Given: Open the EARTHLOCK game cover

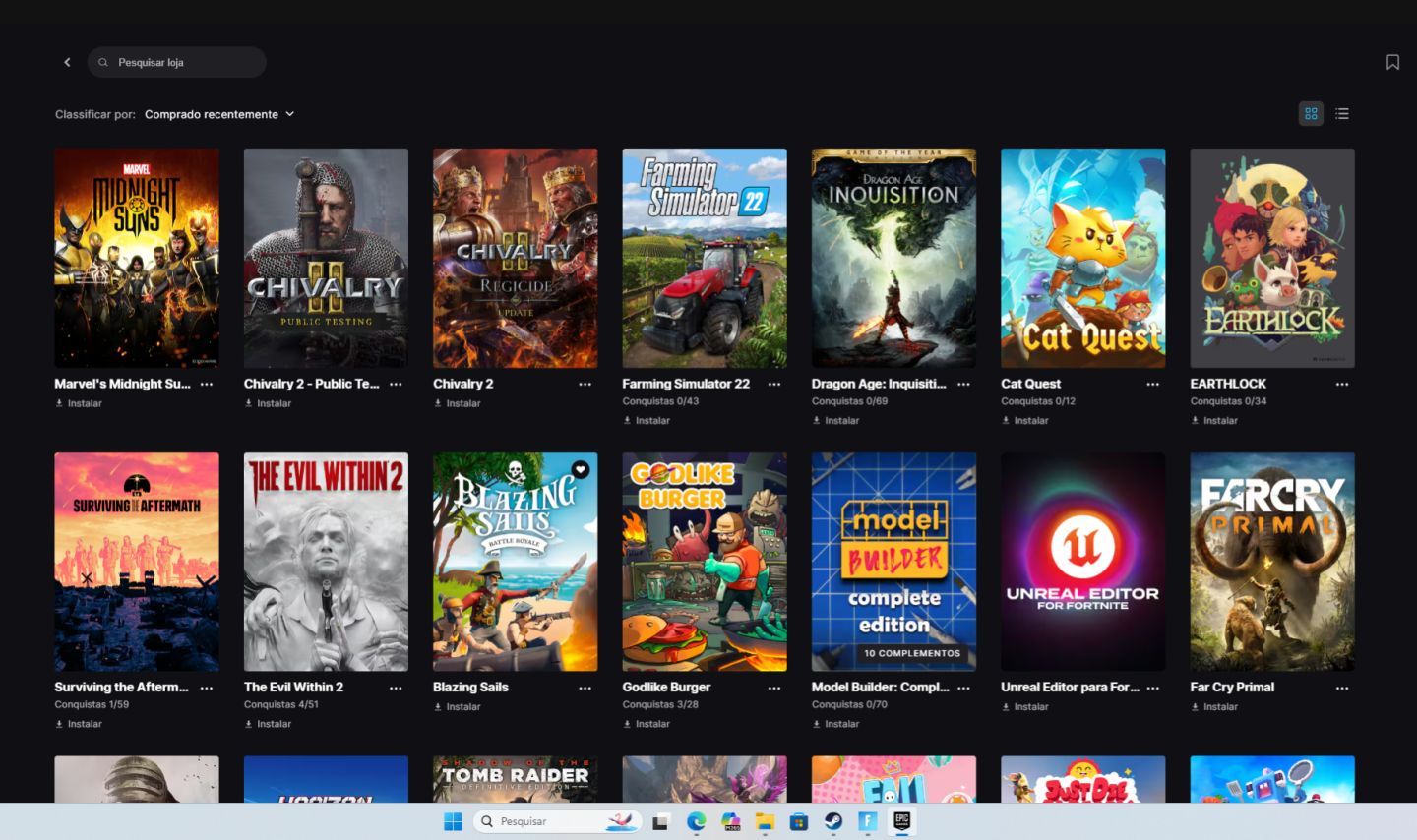Looking at the screenshot, I should (x=1272, y=258).
